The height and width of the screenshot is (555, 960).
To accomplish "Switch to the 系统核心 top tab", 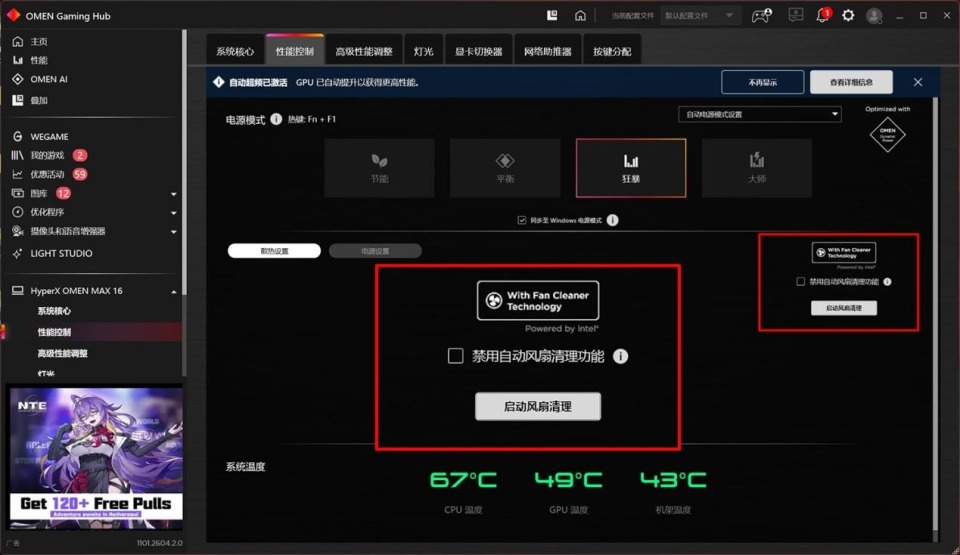I will coord(234,51).
